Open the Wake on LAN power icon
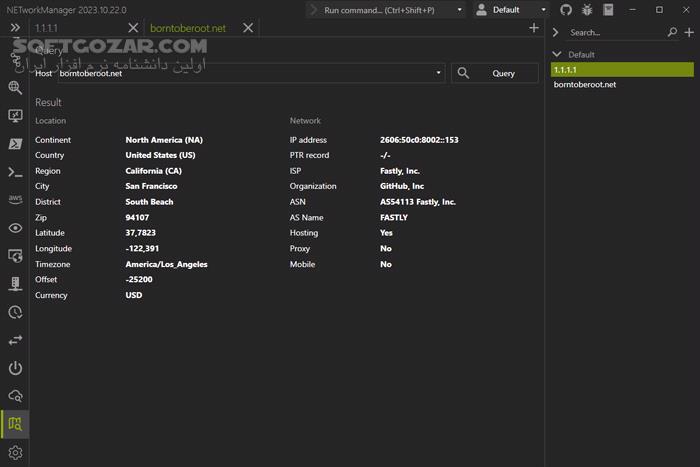700x467 pixels. coord(15,368)
